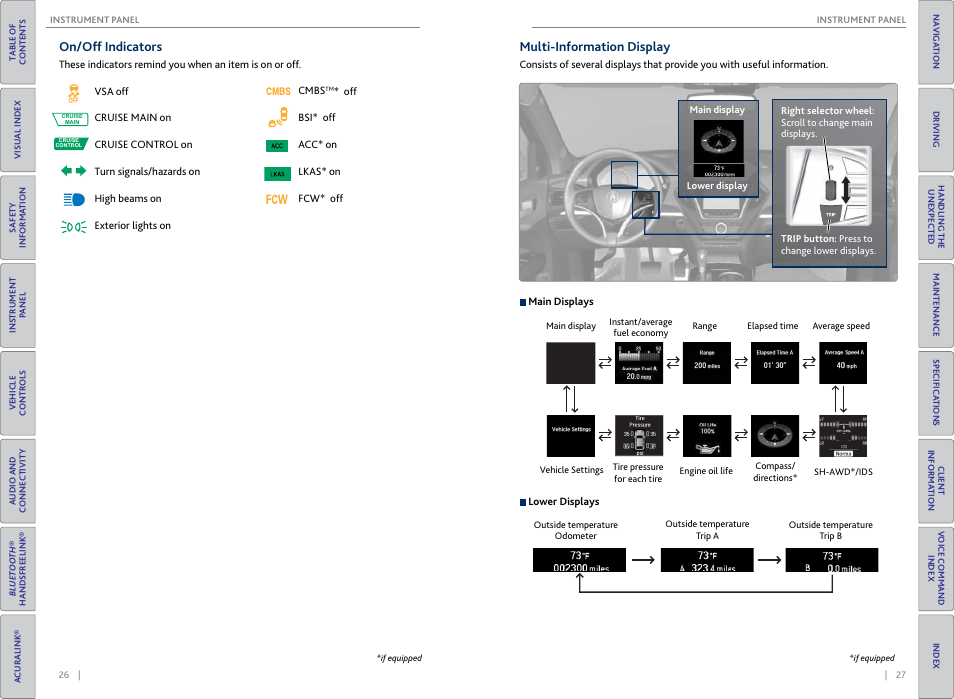Click the Main Displays subheading
The width and height of the screenshot is (954, 699).
[x=560, y=302]
